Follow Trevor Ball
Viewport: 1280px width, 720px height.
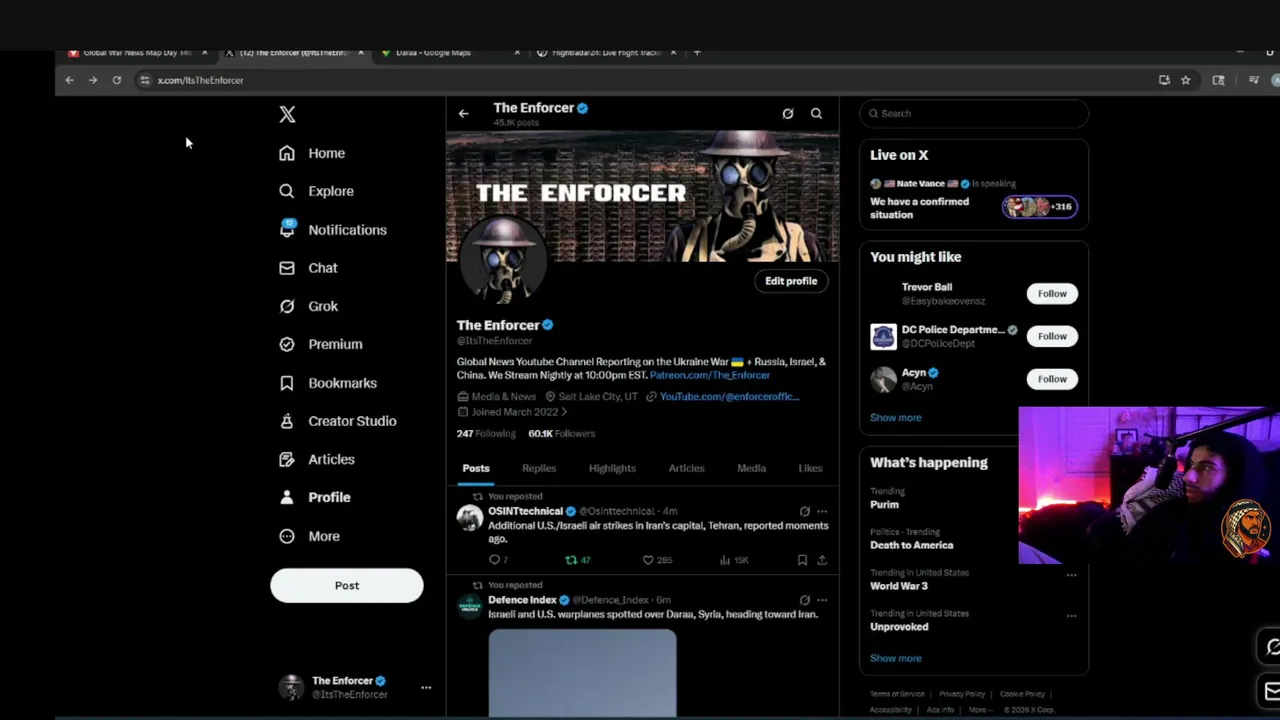(x=1052, y=294)
